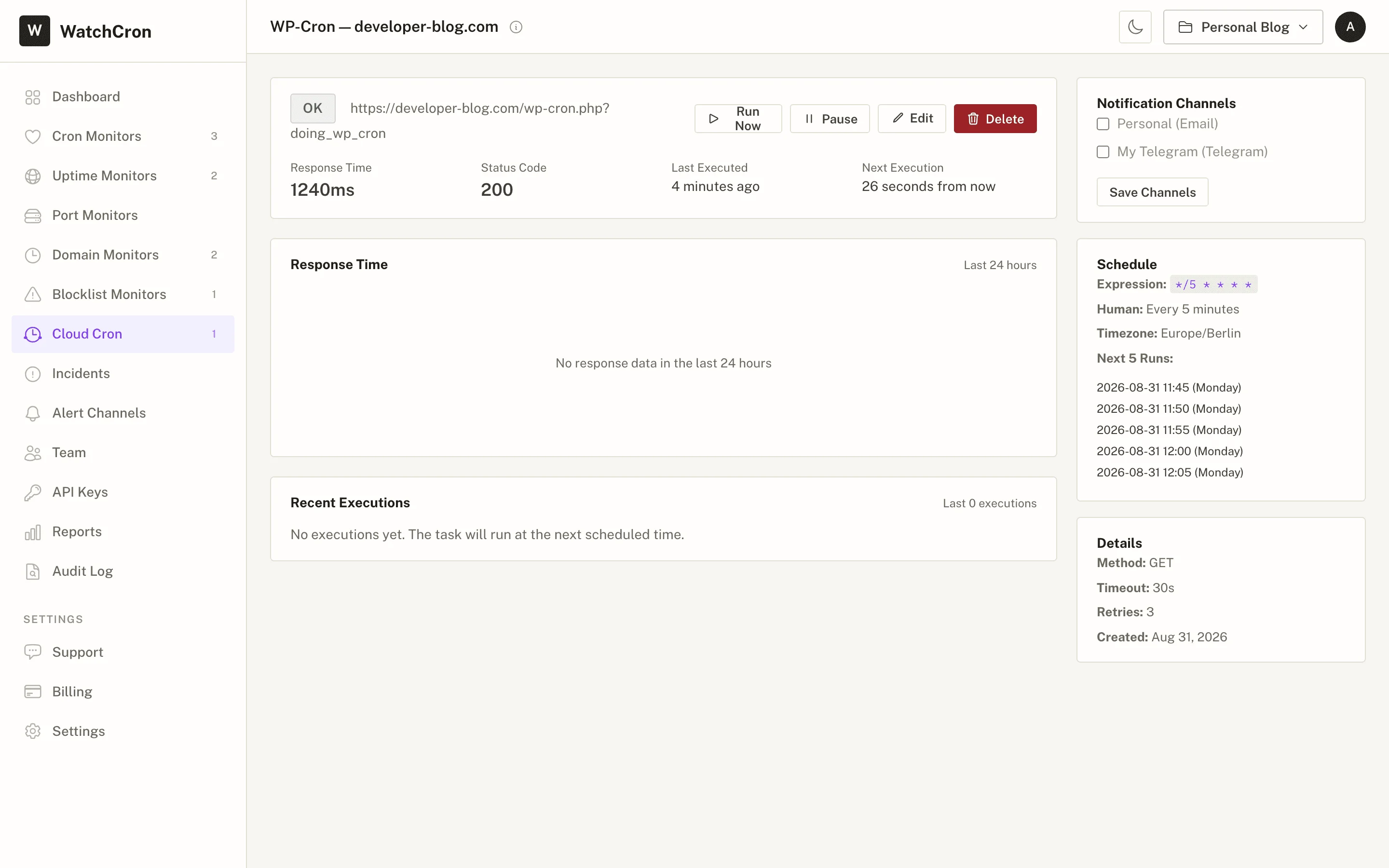
Task: Click the "Last 0 executions" label
Action: 990,503
